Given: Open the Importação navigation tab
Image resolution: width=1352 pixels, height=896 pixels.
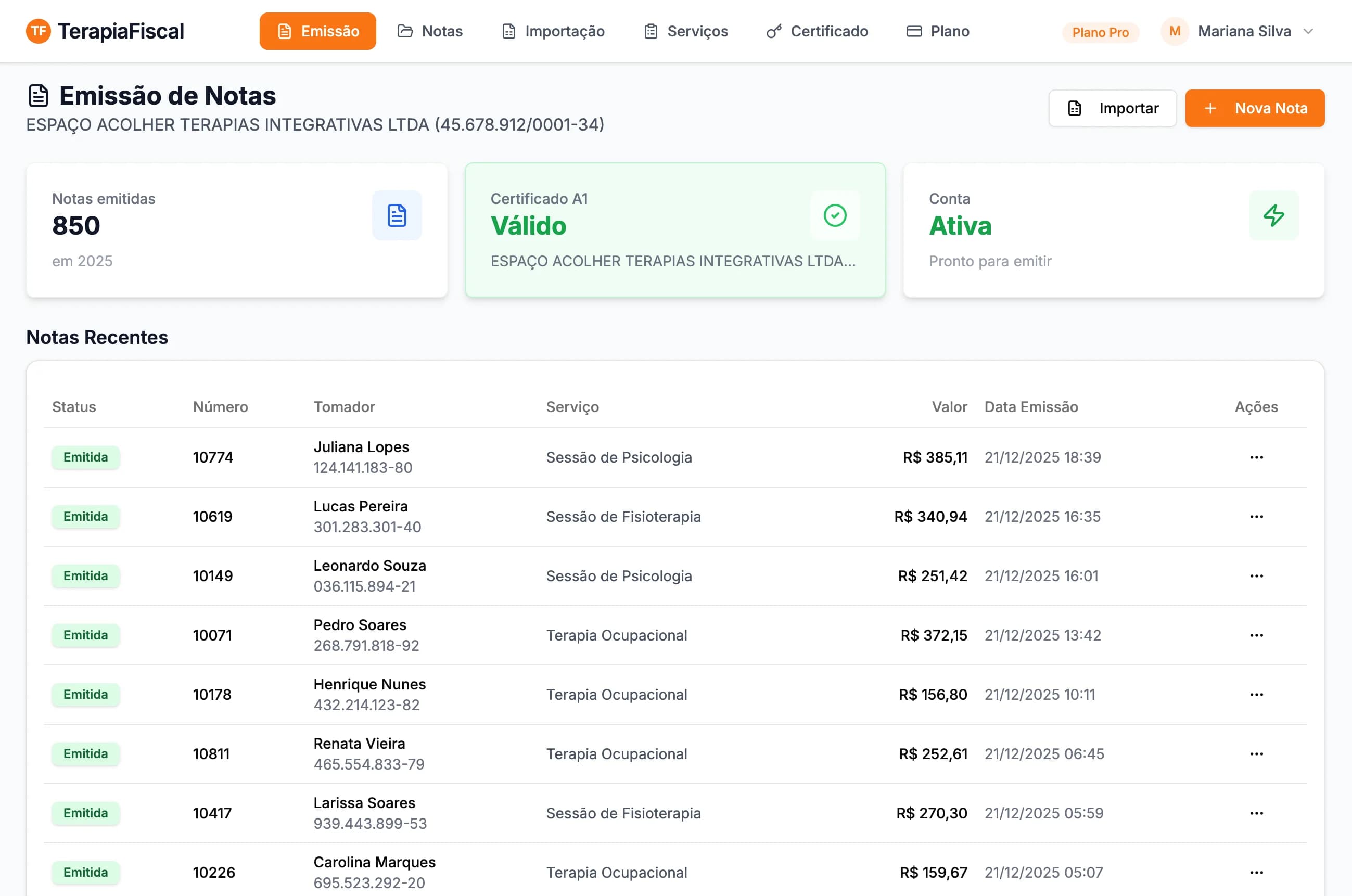Looking at the screenshot, I should (553, 31).
